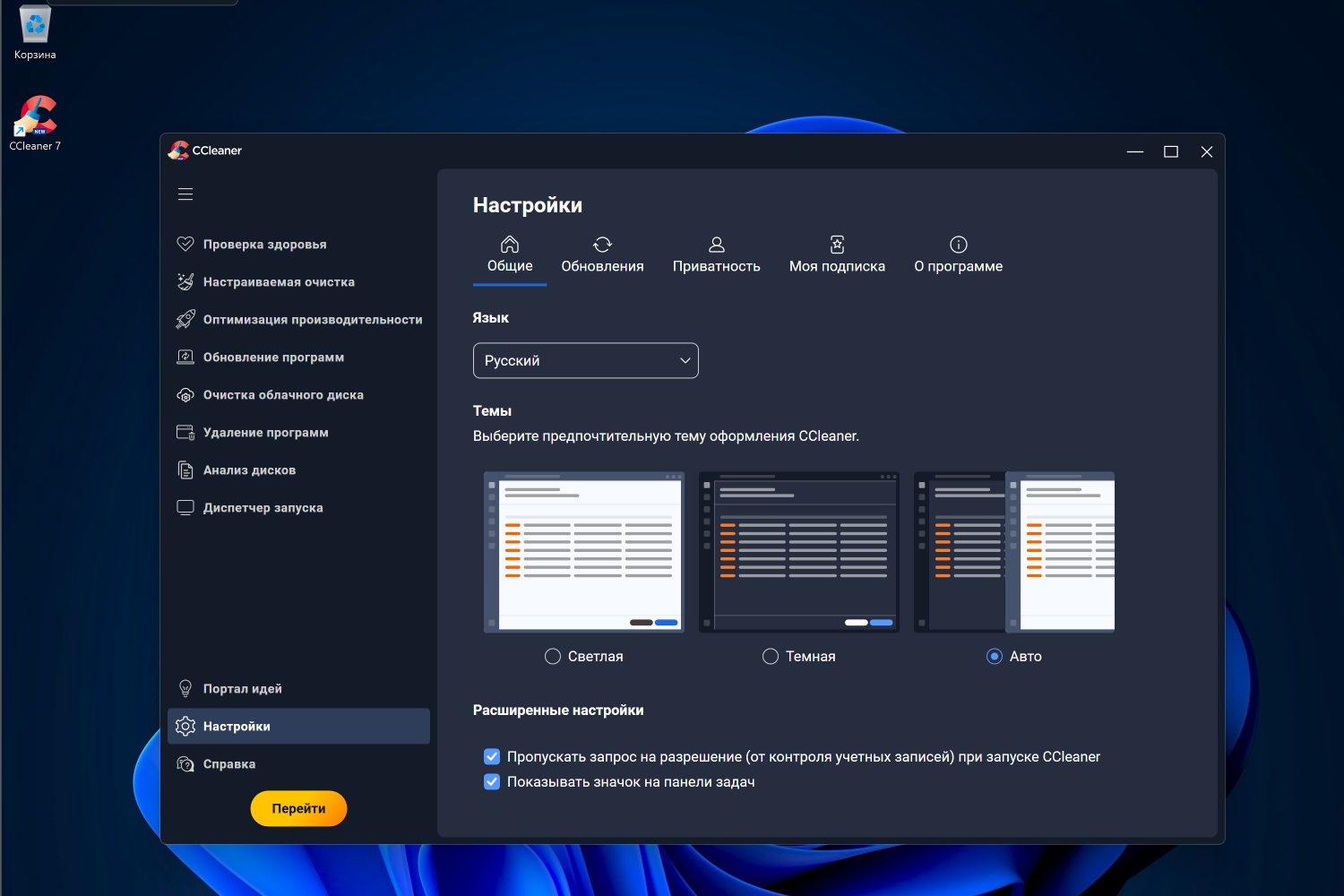Screen dimensions: 1344x896
Task: Click the gear icon for Настройки
Action: pyautogui.click(x=185, y=726)
